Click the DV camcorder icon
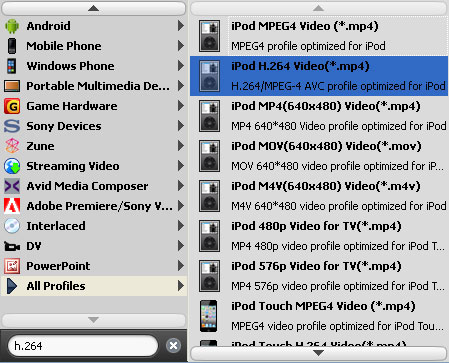Image resolution: width=449 pixels, height=363 pixels. (12, 246)
